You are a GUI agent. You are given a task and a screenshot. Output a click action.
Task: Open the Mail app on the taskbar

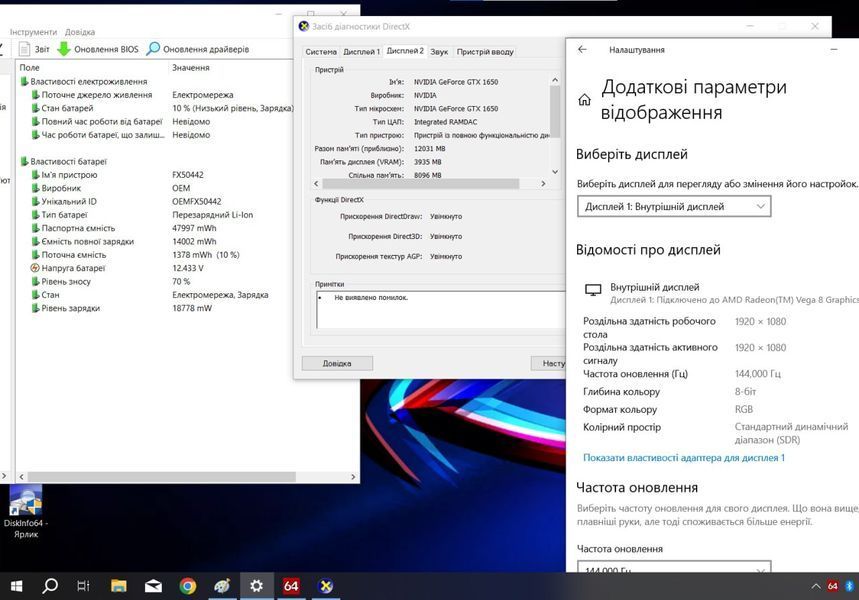153,586
